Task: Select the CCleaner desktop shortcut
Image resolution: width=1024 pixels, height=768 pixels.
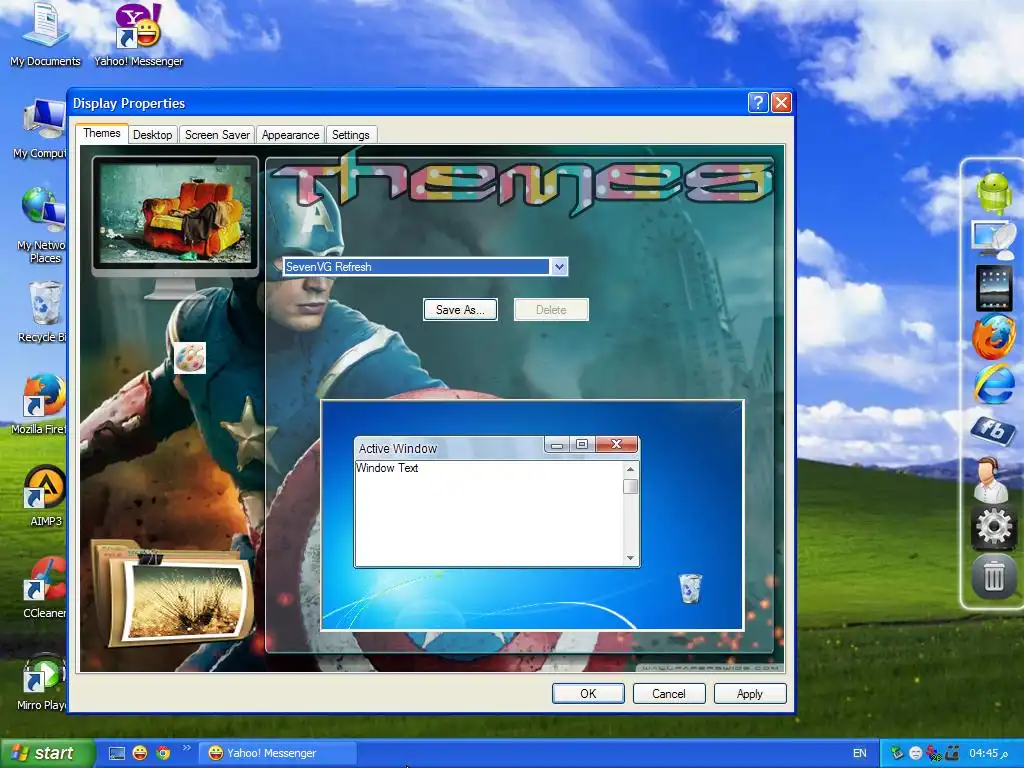Action: click(x=44, y=588)
